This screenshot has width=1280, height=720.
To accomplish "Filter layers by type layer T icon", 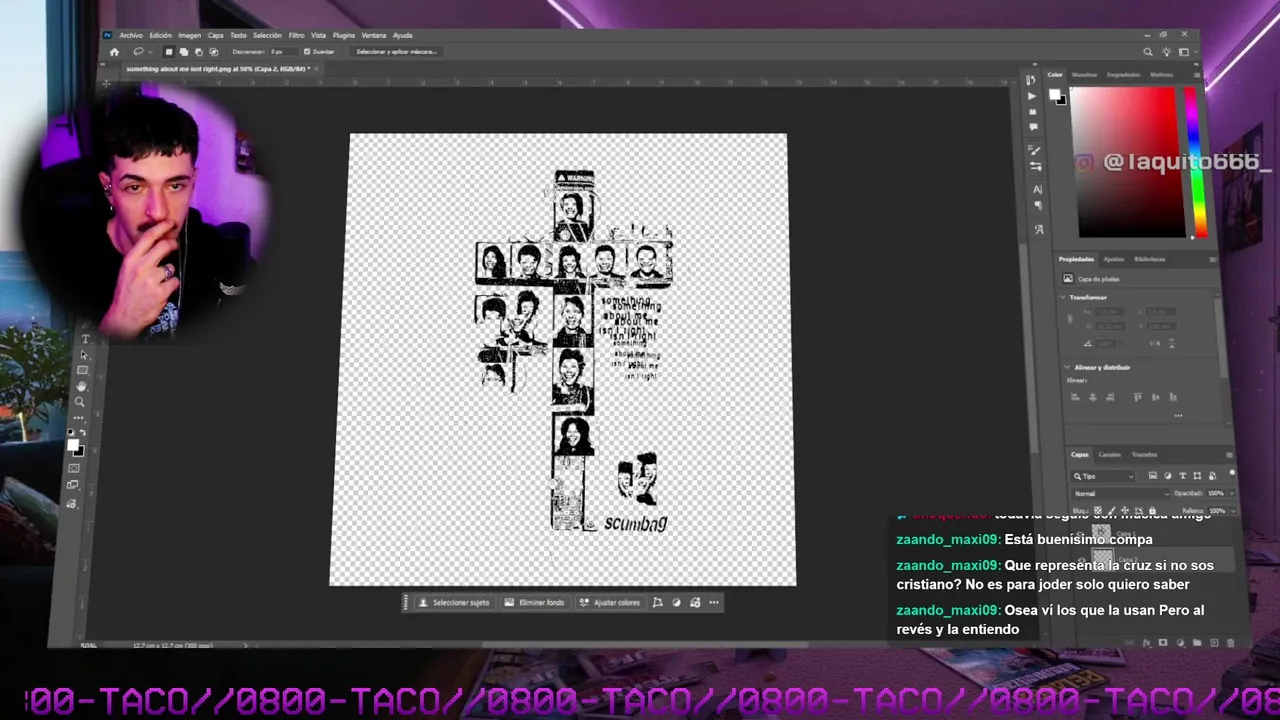I will [1183, 476].
